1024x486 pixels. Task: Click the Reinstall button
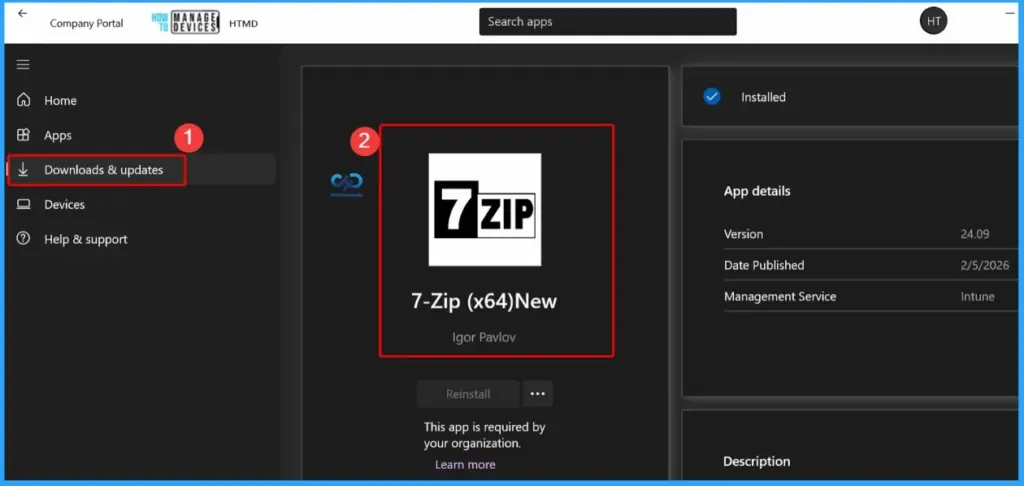(x=468, y=394)
